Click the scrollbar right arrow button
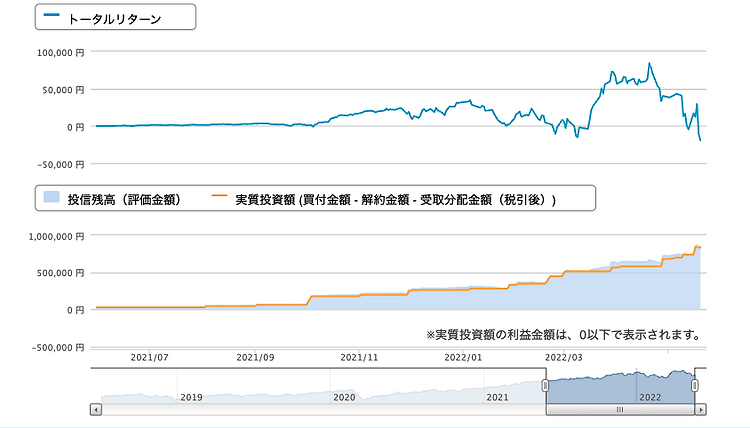 point(701,409)
